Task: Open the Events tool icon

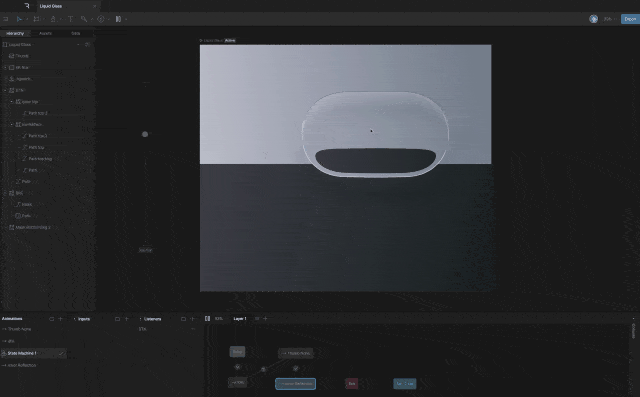Action: (101, 19)
